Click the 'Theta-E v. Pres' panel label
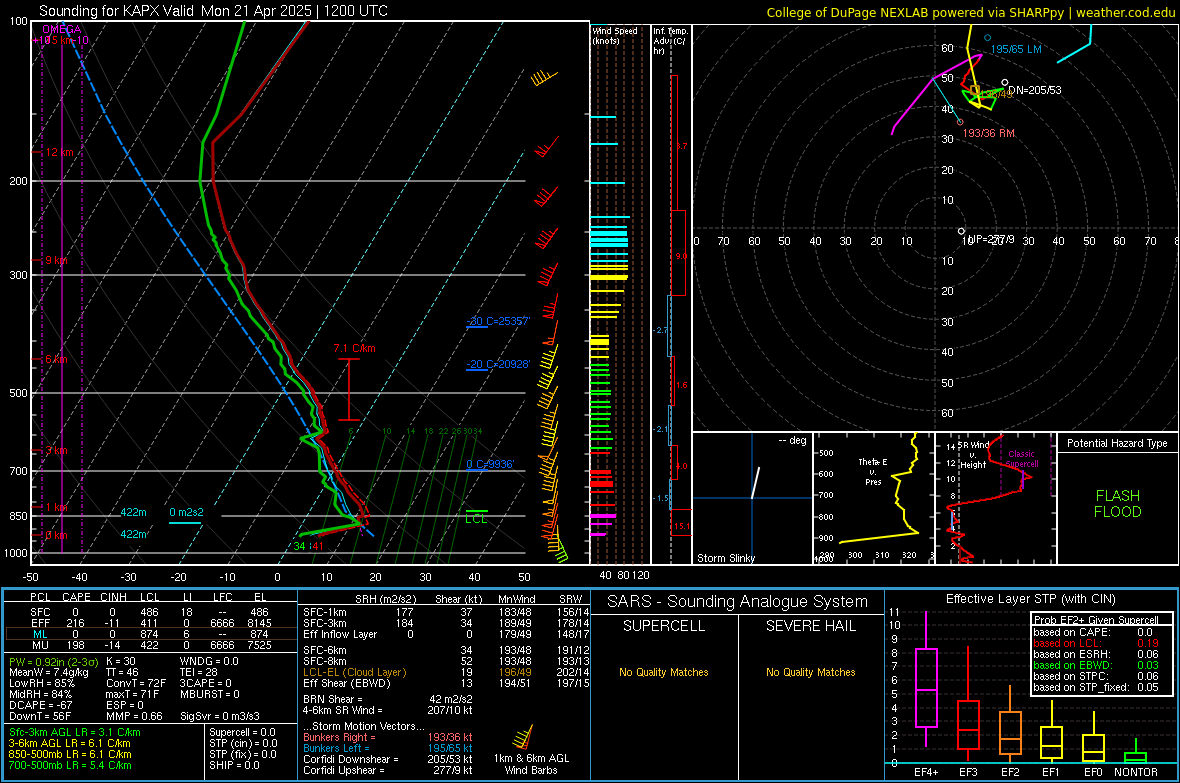 tap(873, 471)
